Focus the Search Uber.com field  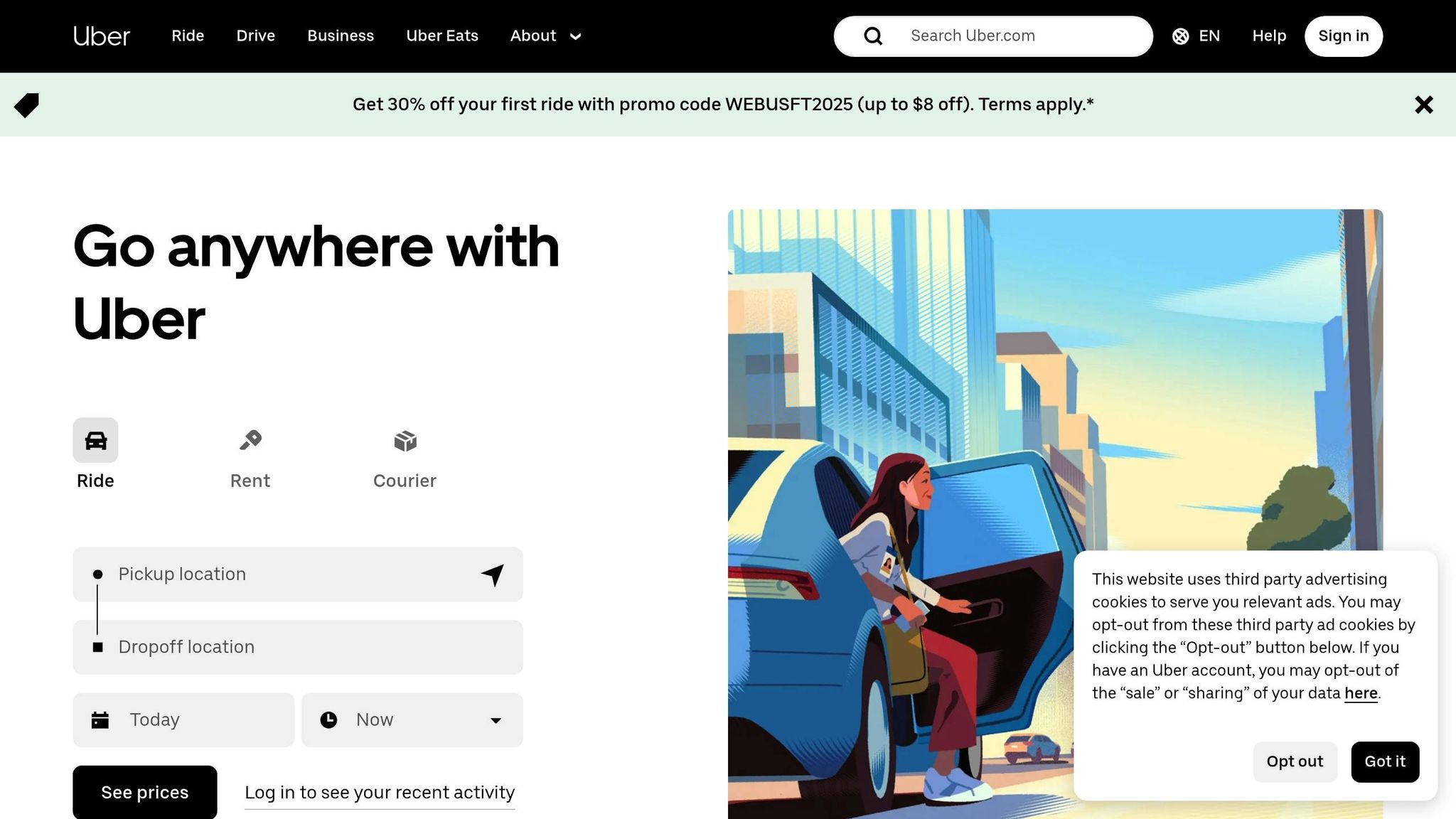(993, 36)
